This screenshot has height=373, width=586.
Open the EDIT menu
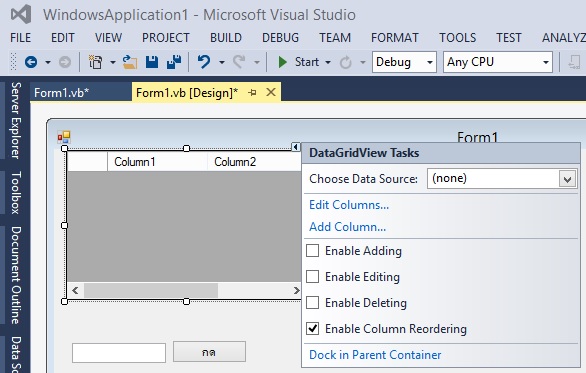pos(63,38)
